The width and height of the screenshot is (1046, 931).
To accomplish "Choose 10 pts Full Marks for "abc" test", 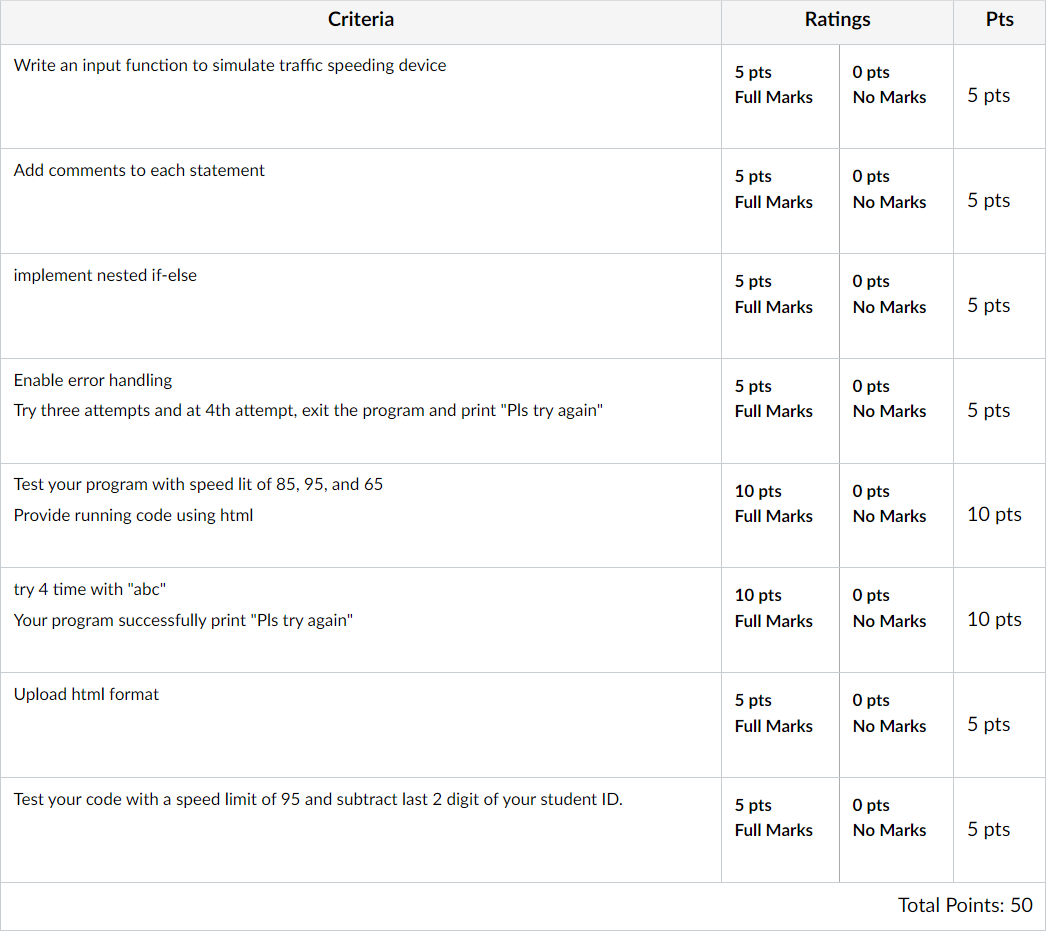I will [780, 620].
